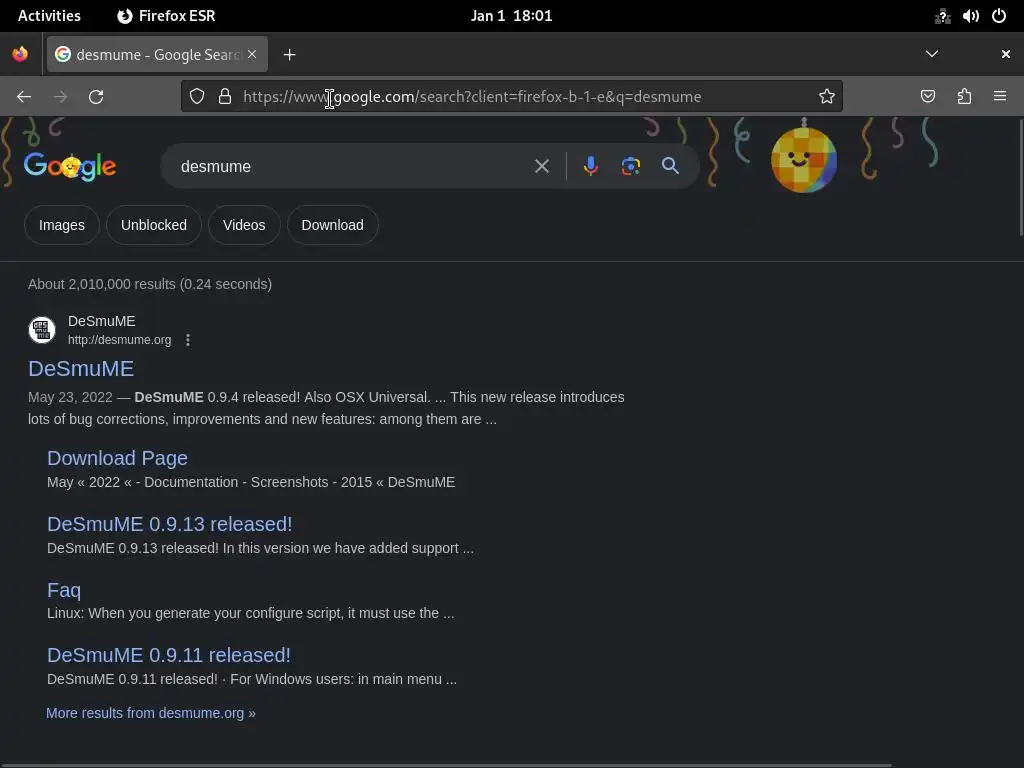Open the GNOME Activities overview
1024x768 pixels.
tap(49, 16)
